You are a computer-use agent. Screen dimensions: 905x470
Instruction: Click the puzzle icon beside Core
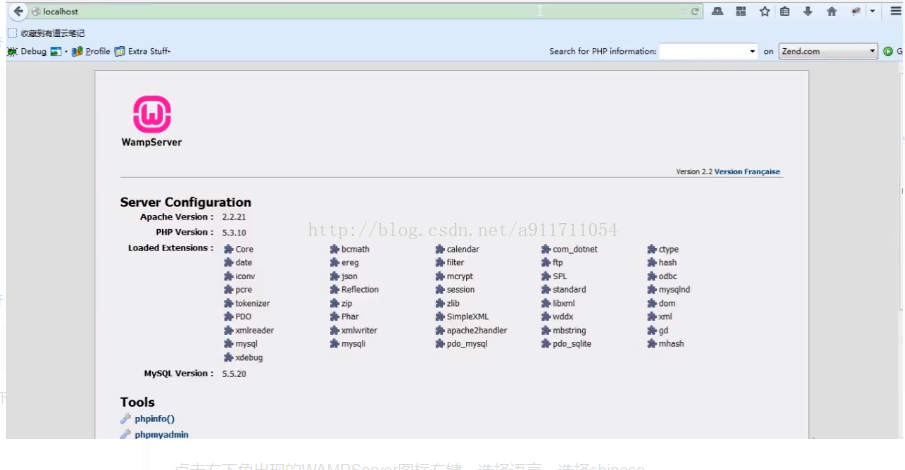tap(229, 249)
